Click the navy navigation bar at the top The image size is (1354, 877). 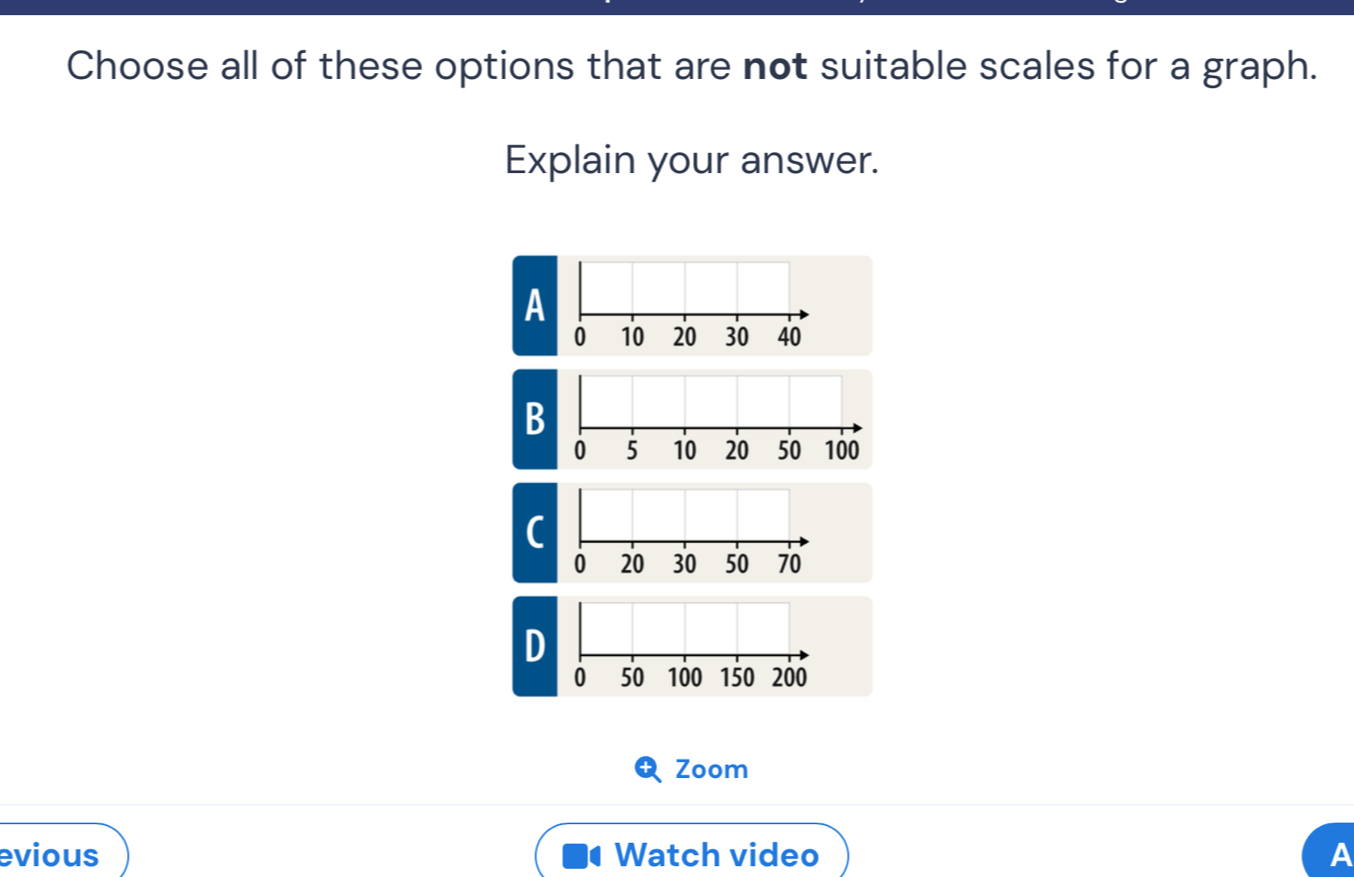coord(677,5)
